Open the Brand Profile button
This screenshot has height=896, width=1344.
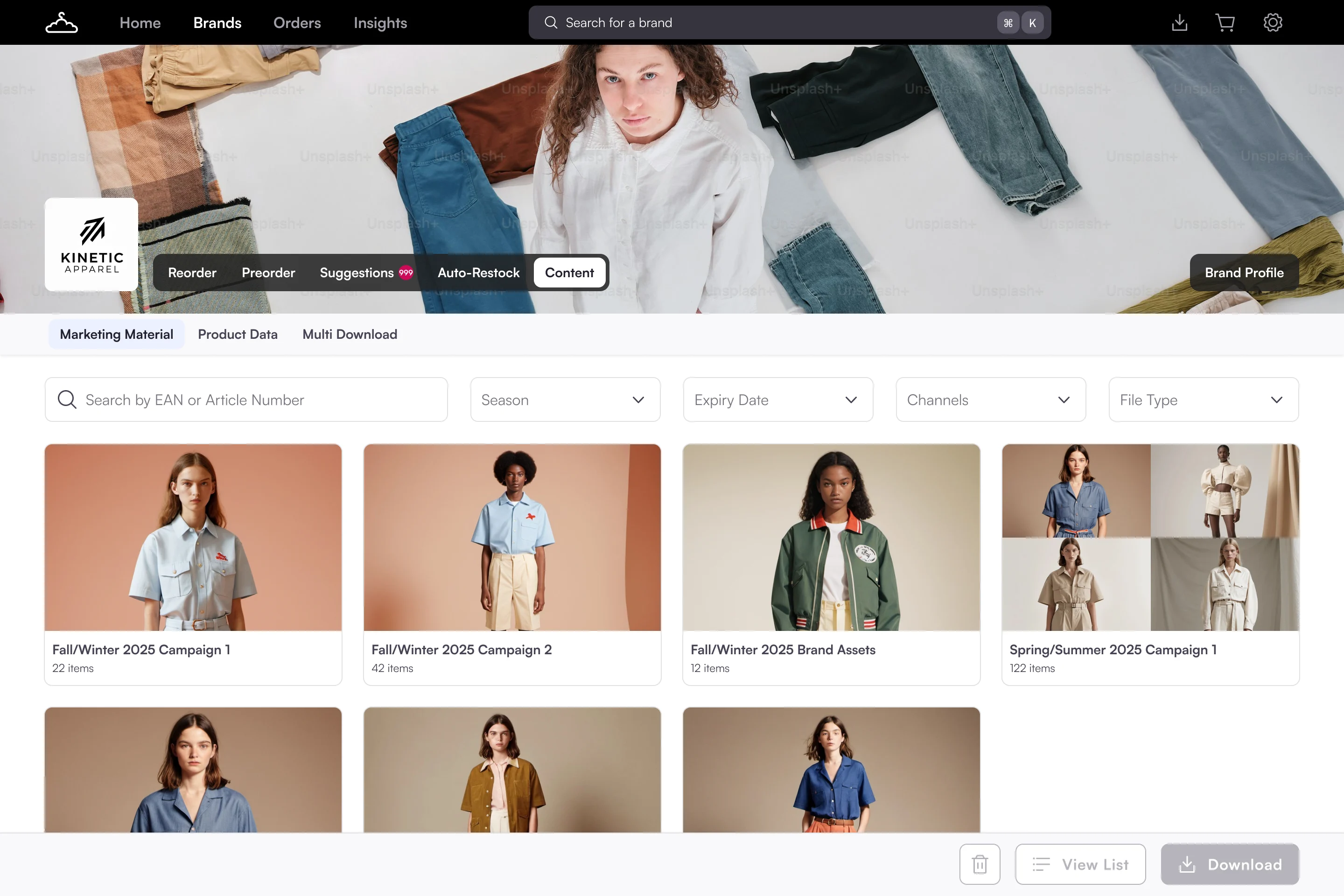[1244, 273]
